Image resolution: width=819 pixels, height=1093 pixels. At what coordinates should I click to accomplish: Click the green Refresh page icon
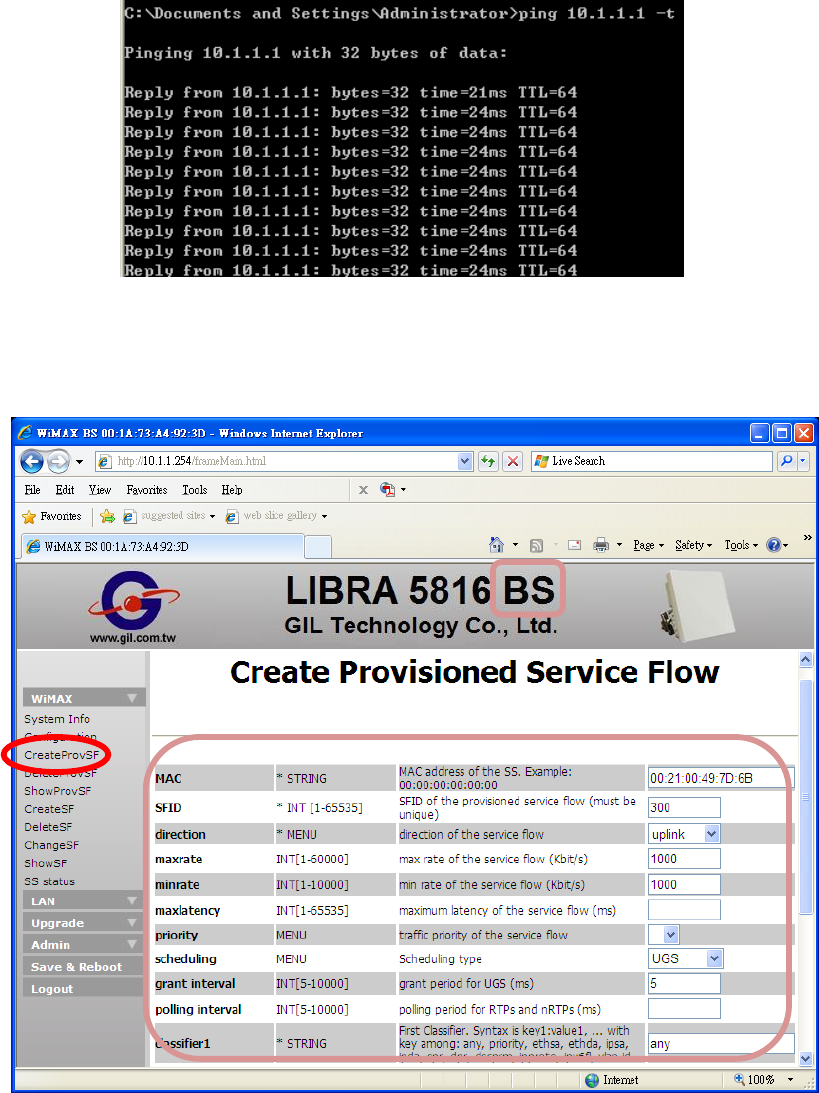(489, 461)
